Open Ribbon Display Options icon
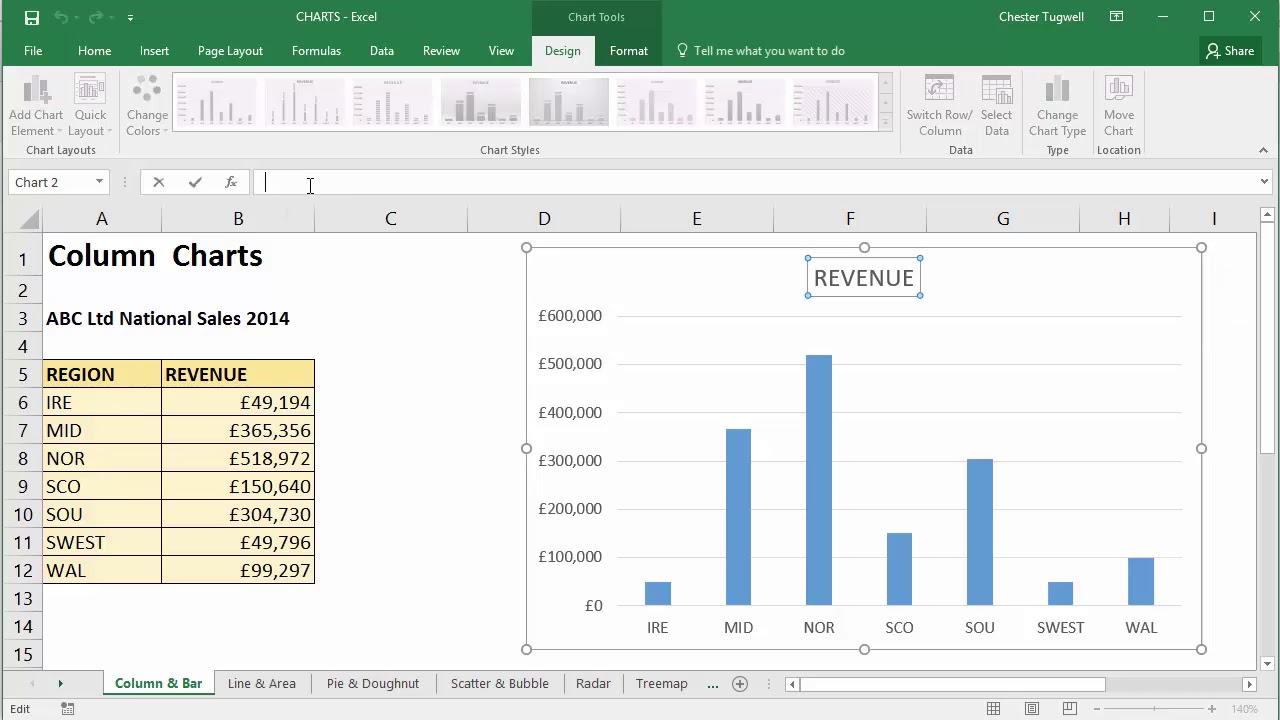 pyautogui.click(x=1117, y=17)
